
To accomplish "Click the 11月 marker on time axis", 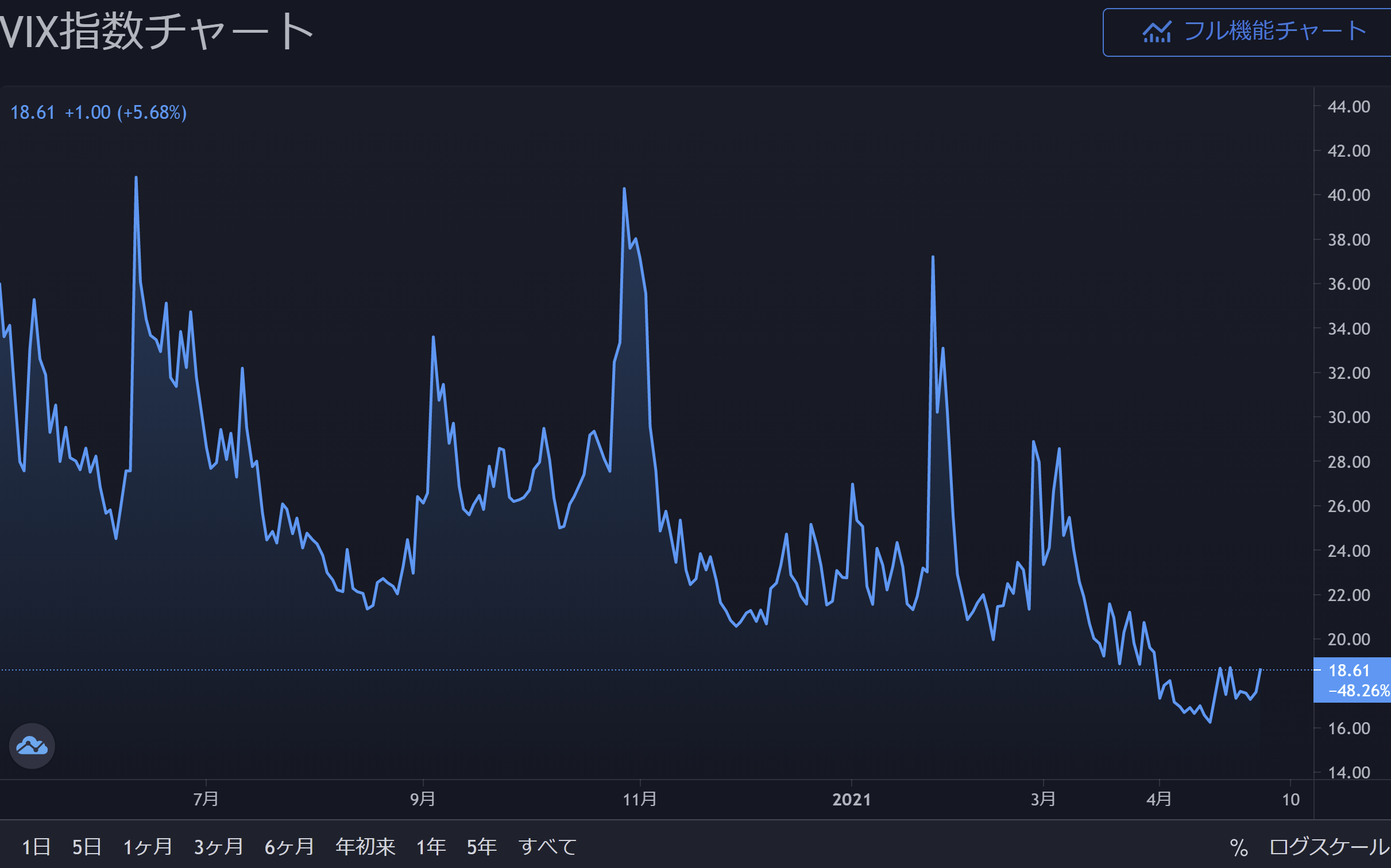I will (640, 799).
